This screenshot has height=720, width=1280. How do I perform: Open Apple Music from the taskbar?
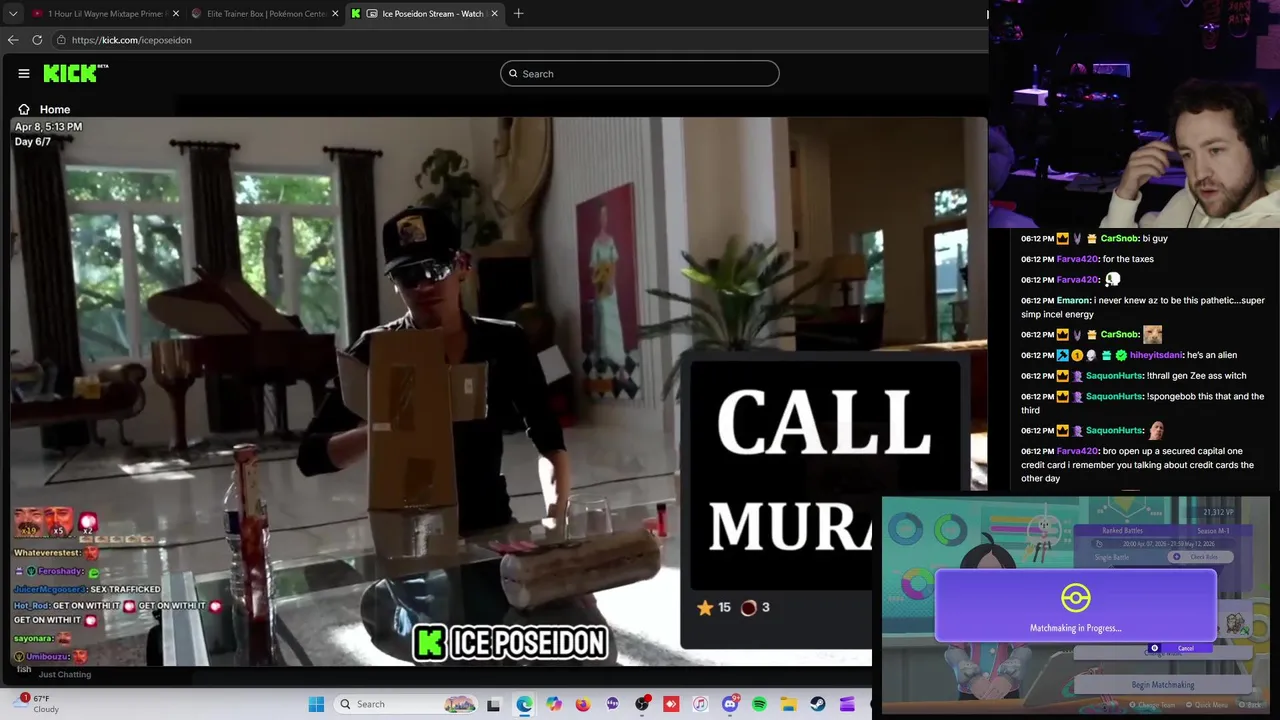tap(701, 704)
